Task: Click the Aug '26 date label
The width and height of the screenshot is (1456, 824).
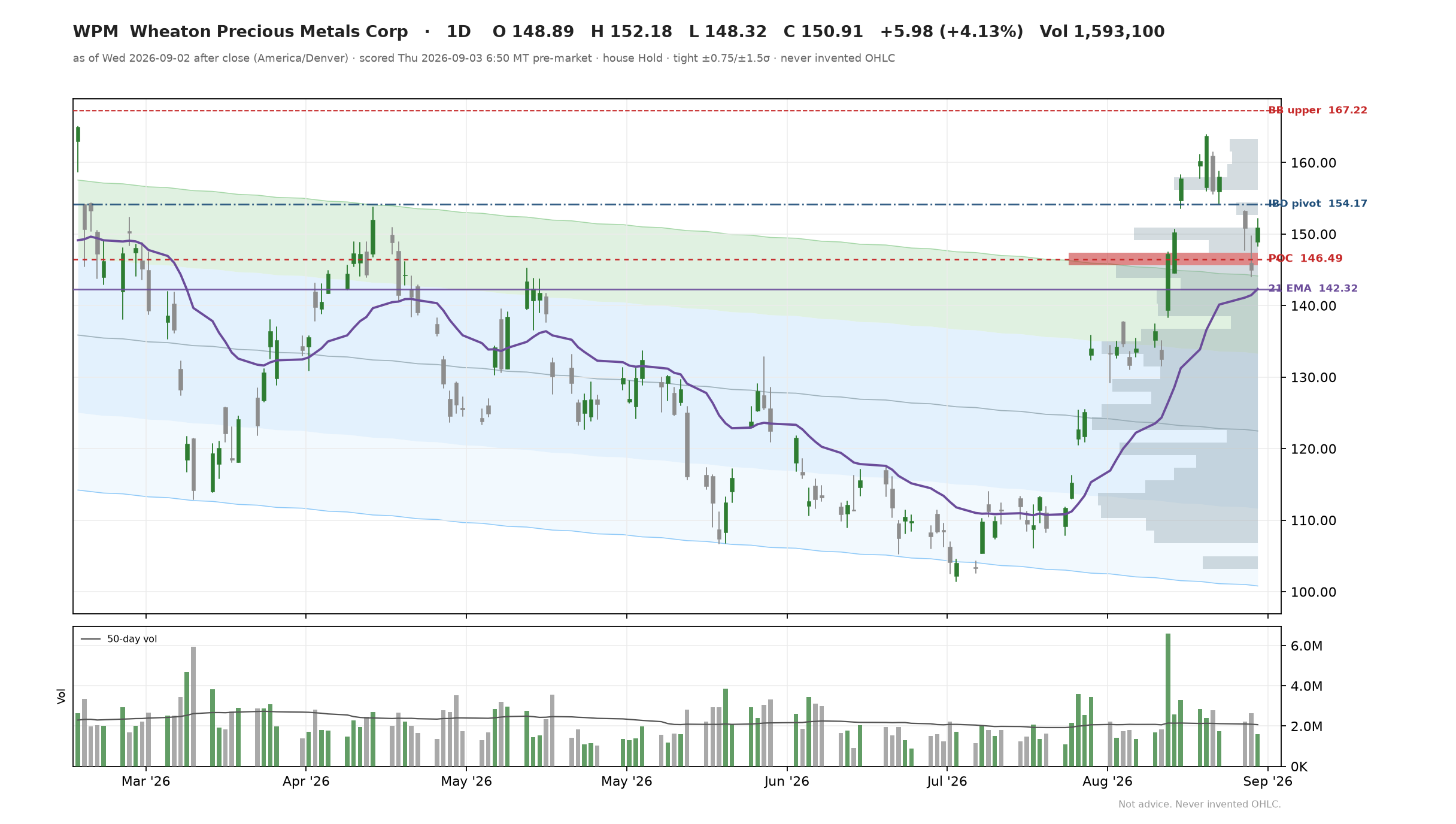Action: (1108, 781)
